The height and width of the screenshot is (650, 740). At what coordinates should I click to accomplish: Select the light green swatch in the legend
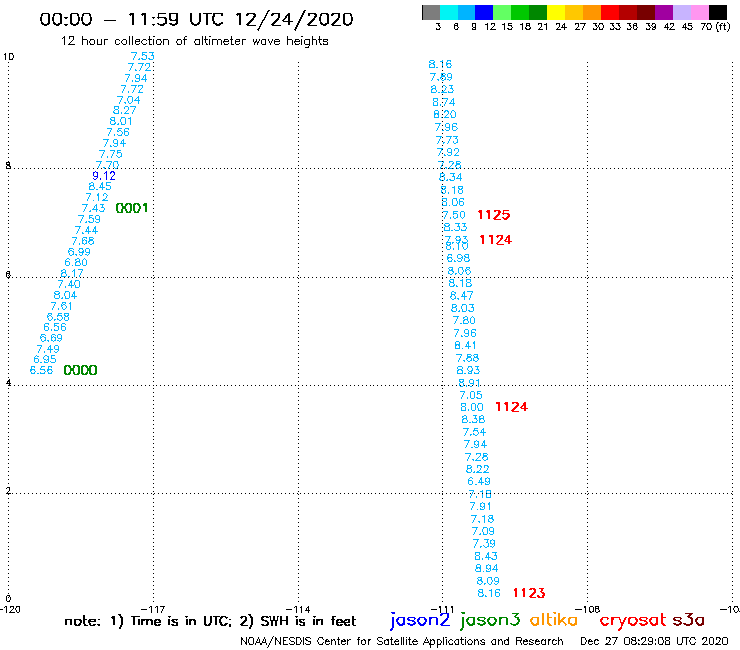pyautogui.click(x=503, y=12)
